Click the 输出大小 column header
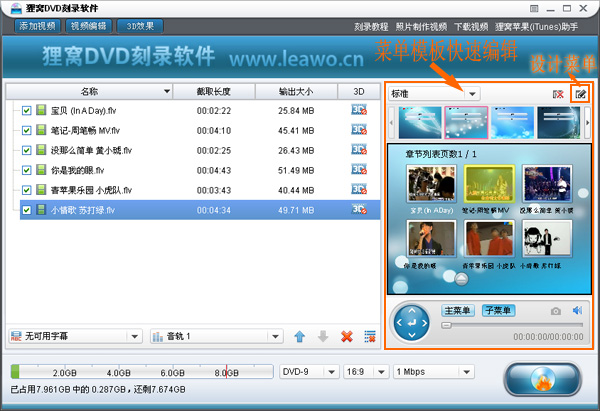This screenshot has width=600, height=411. [x=296, y=91]
